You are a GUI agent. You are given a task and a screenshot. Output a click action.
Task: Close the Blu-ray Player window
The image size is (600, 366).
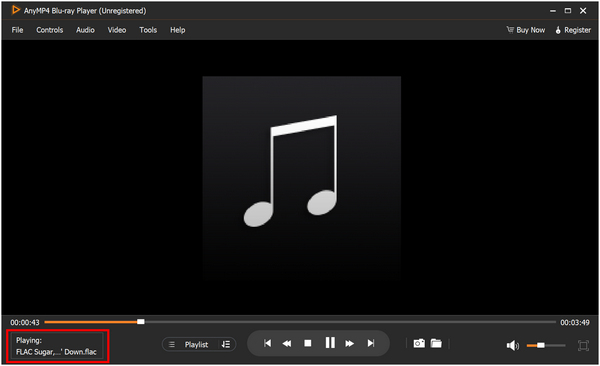point(583,11)
